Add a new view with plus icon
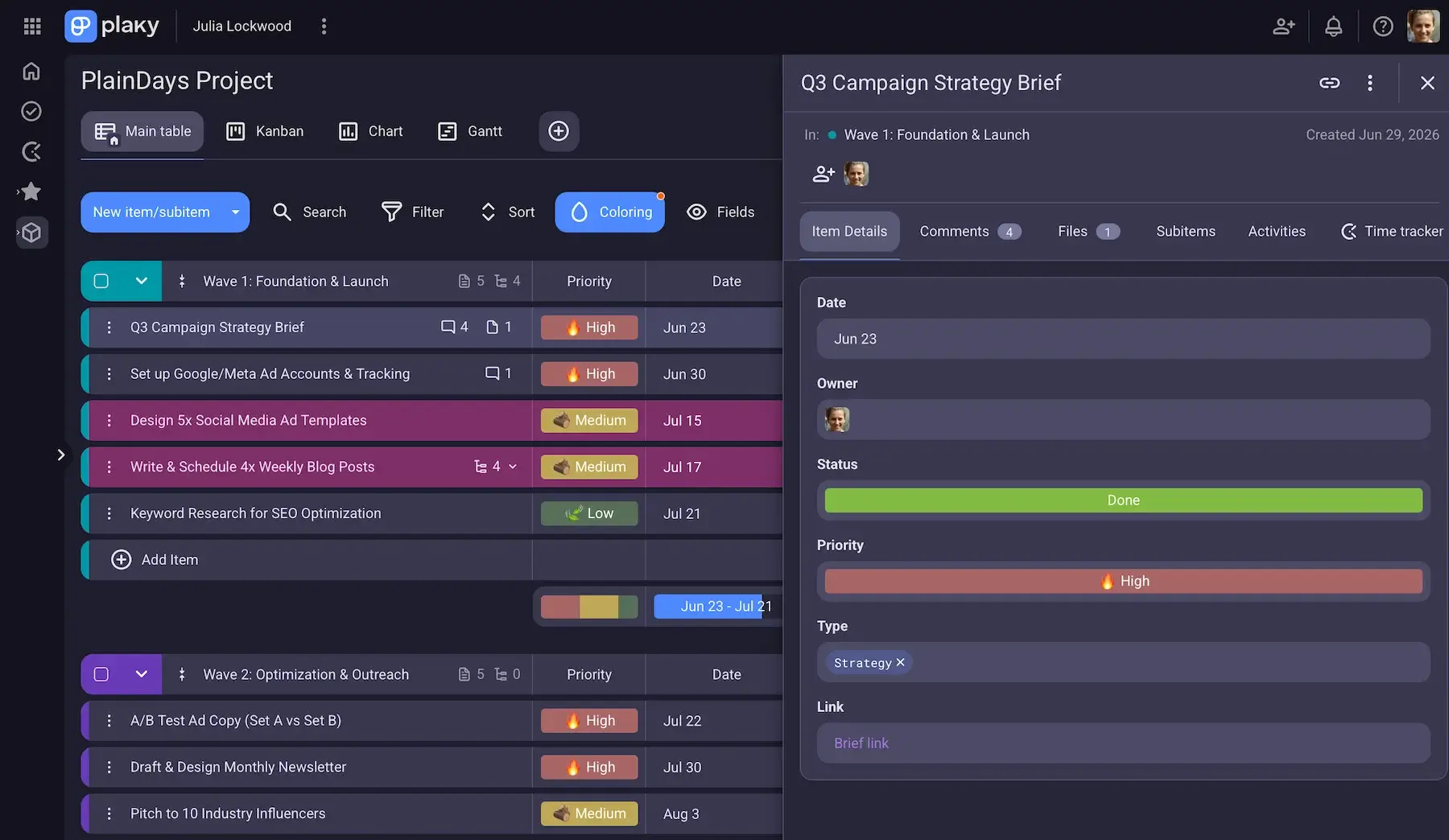1449x840 pixels. pos(559,131)
